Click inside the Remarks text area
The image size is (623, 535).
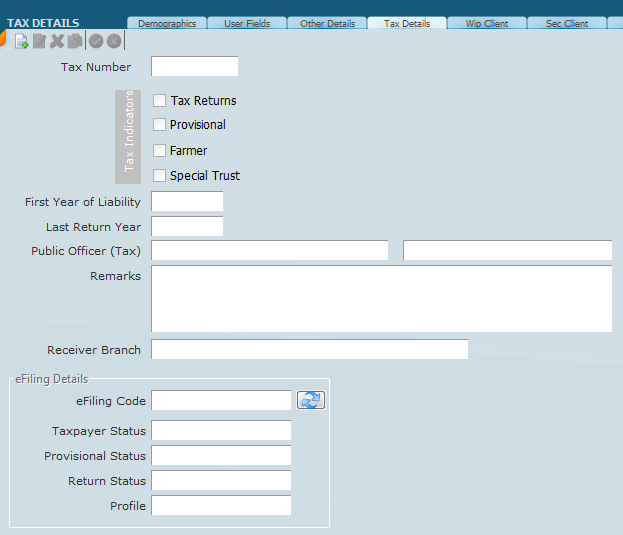click(381, 298)
